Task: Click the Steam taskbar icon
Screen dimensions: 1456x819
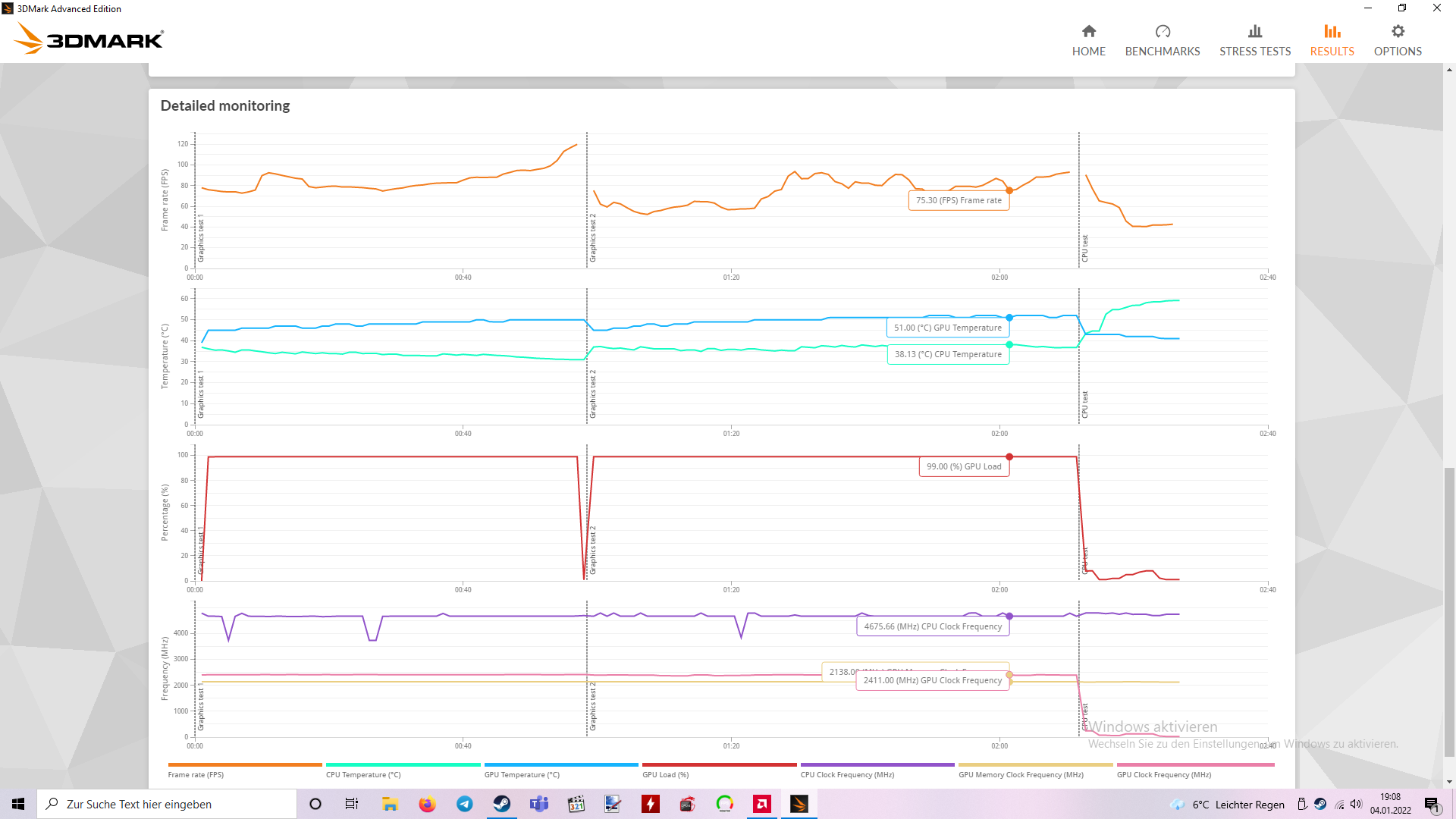Action: (x=501, y=804)
